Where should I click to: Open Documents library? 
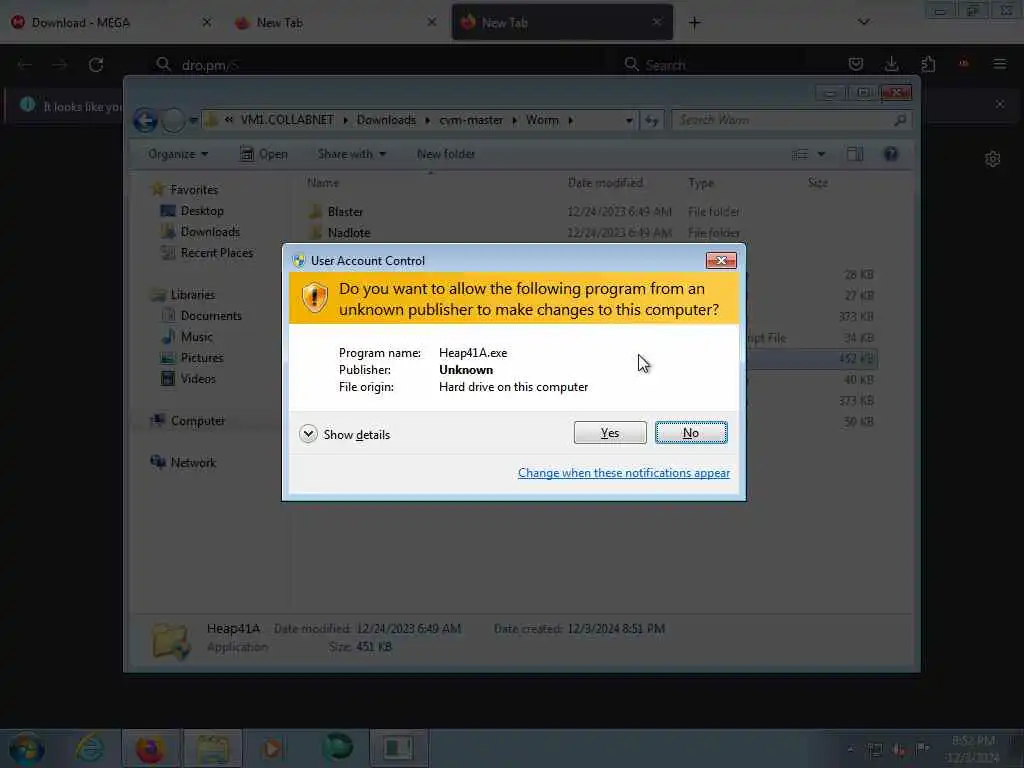click(211, 315)
